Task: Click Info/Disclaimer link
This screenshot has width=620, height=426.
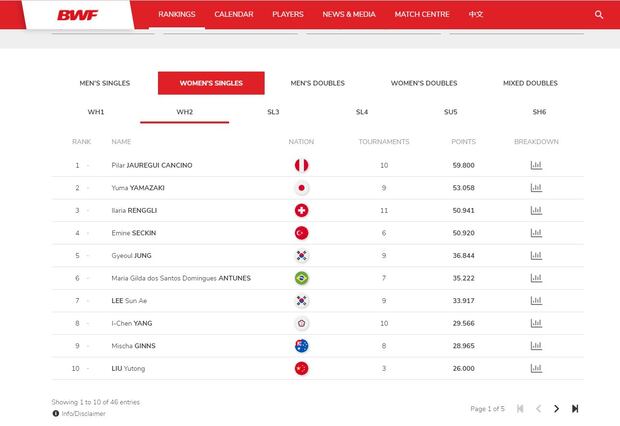Action: 82,411
